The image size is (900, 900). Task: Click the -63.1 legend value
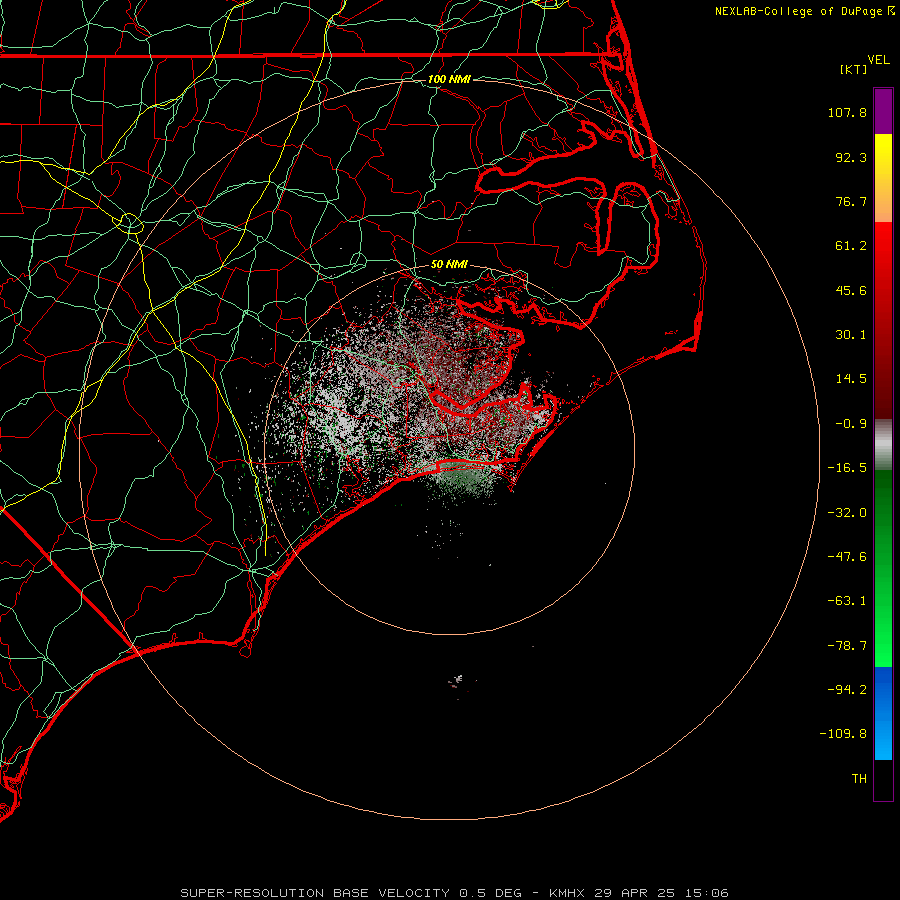click(x=847, y=601)
